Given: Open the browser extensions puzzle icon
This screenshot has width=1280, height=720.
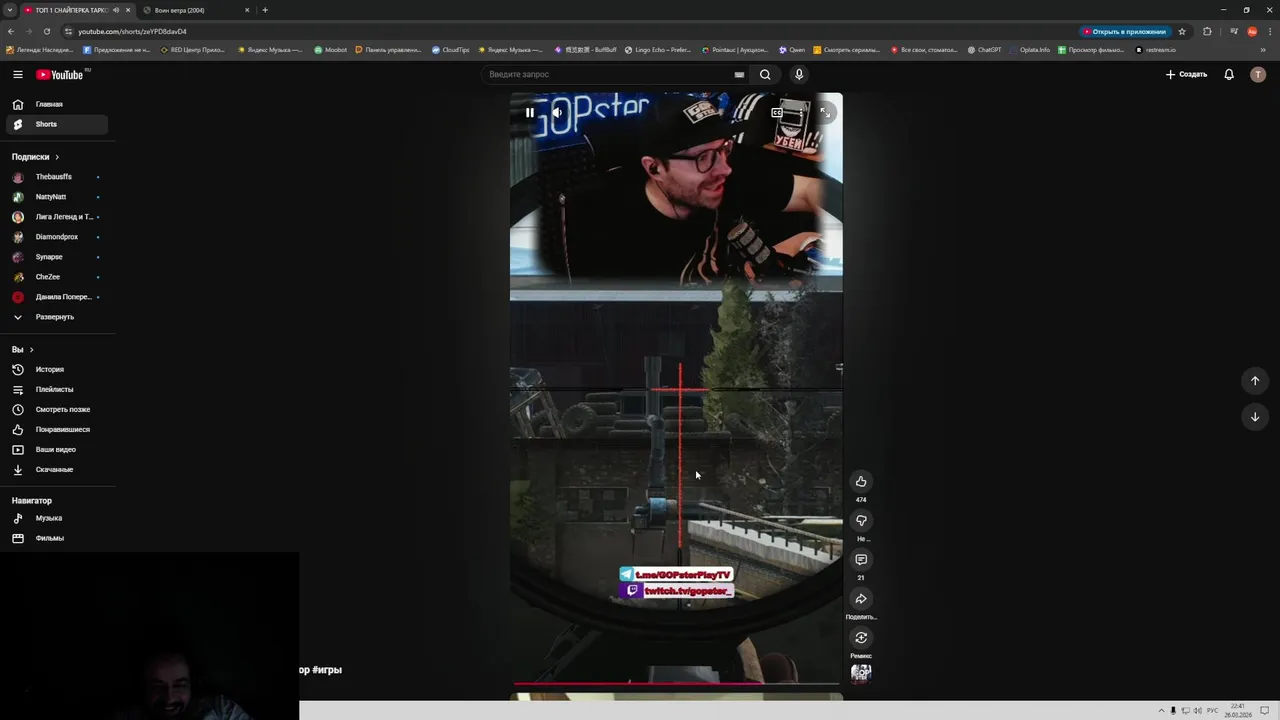Looking at the screenshot, I should click(x=1207, y=31).
